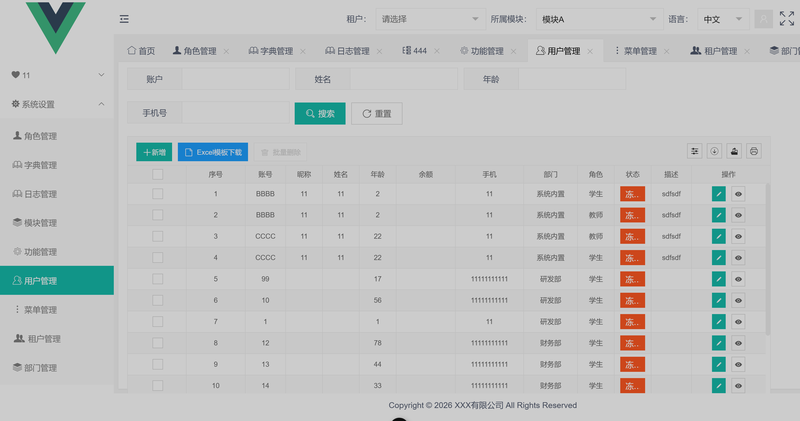This screenshot has width=800, height=421.
Task: Click the download export icon above the table
Action: pos(714,151)
